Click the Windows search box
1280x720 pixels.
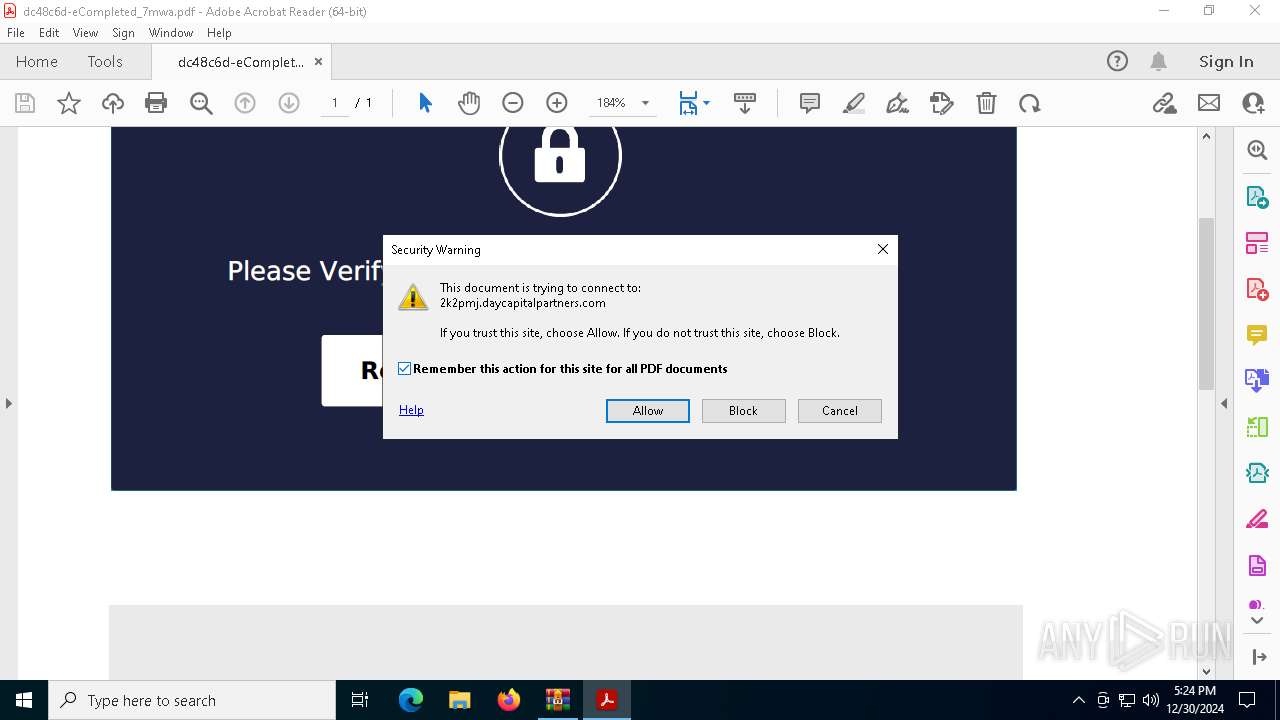click(192, 700)
